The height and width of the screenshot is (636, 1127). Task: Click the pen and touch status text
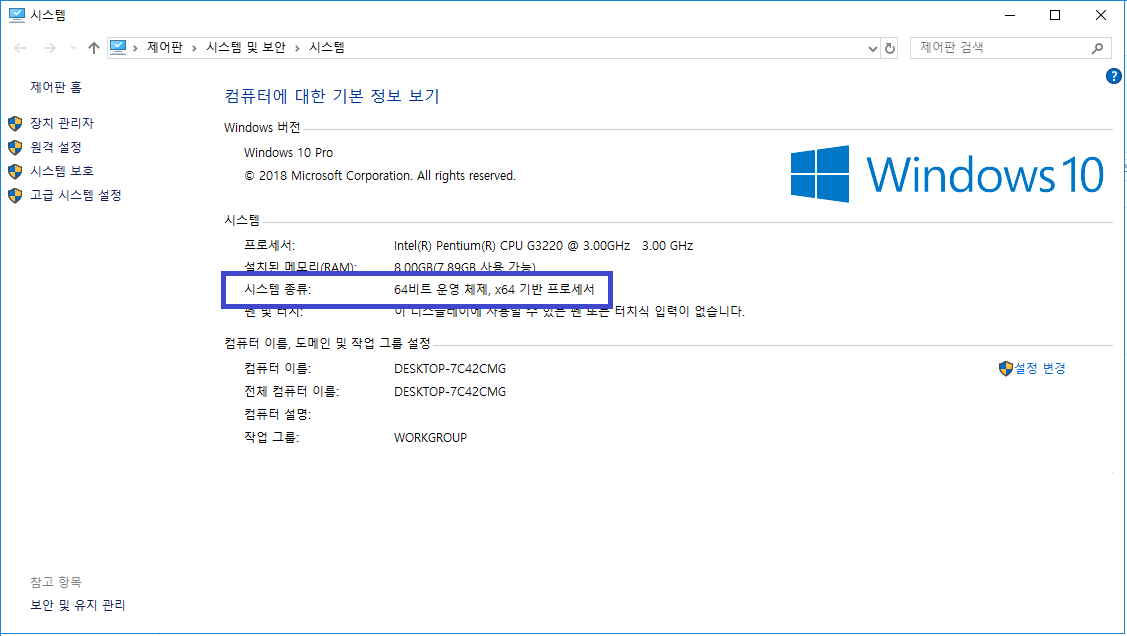tap(569, 311)
